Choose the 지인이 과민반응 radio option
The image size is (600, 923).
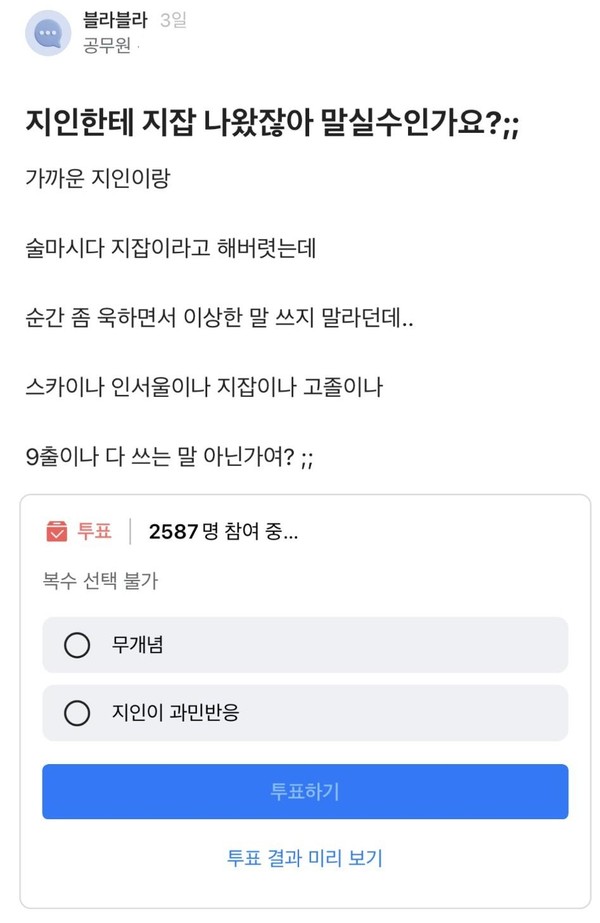click(x=77, y=713)
